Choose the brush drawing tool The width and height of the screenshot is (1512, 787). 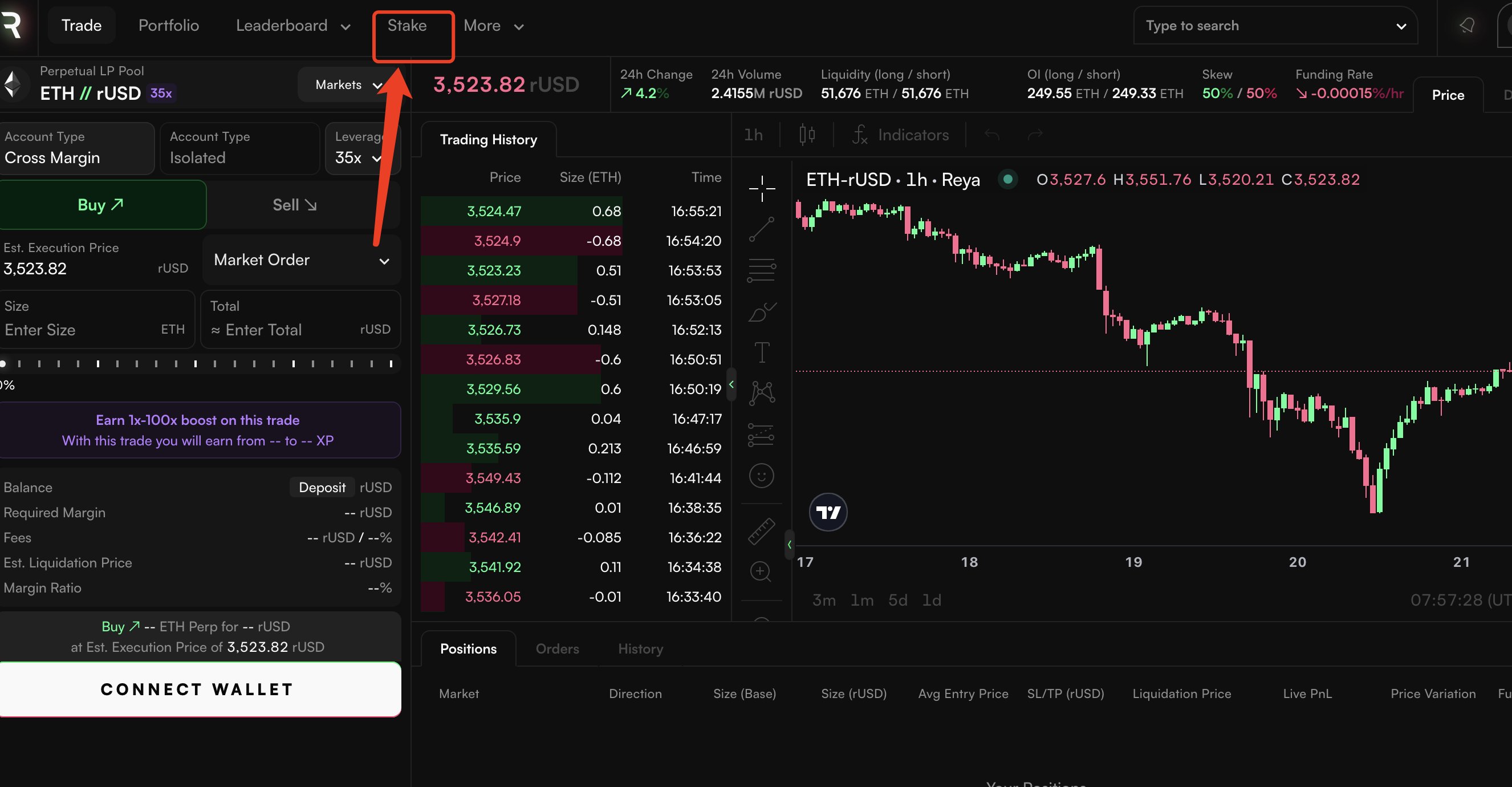(762, 312)
